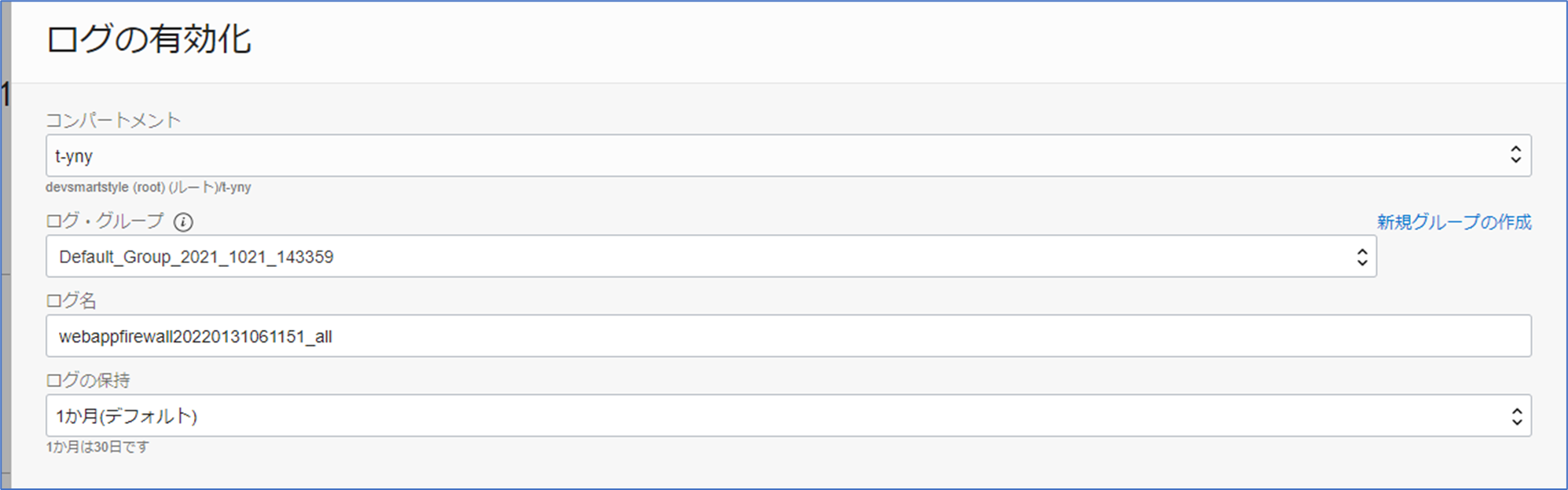Click the Default_Group_2021_1021_143359 value text
The image size is (1568, 490).
pos(196,257)
